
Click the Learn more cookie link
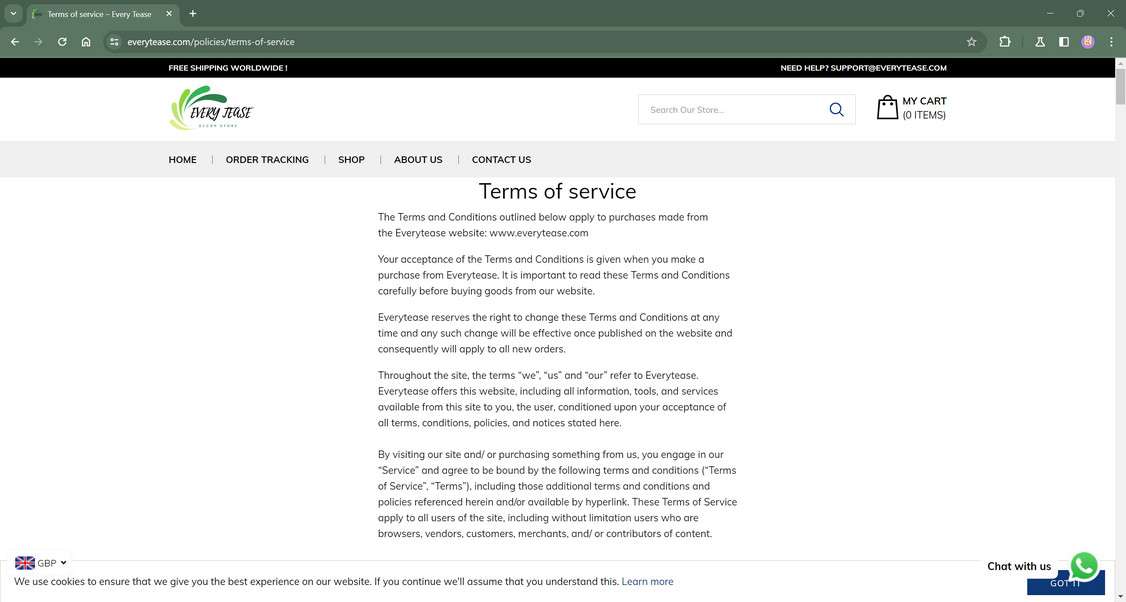(647, 582)
